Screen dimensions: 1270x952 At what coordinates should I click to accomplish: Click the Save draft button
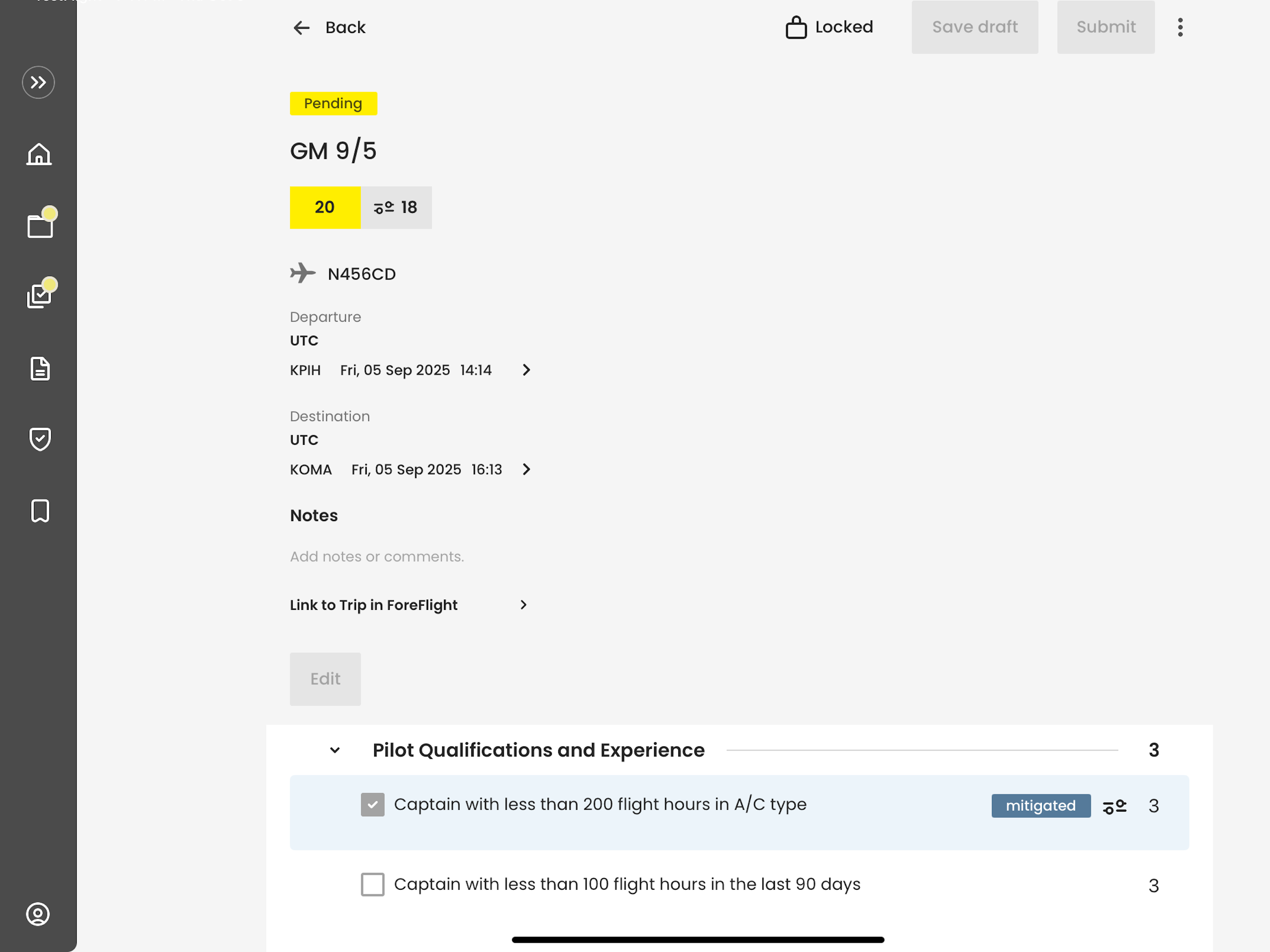974,27
